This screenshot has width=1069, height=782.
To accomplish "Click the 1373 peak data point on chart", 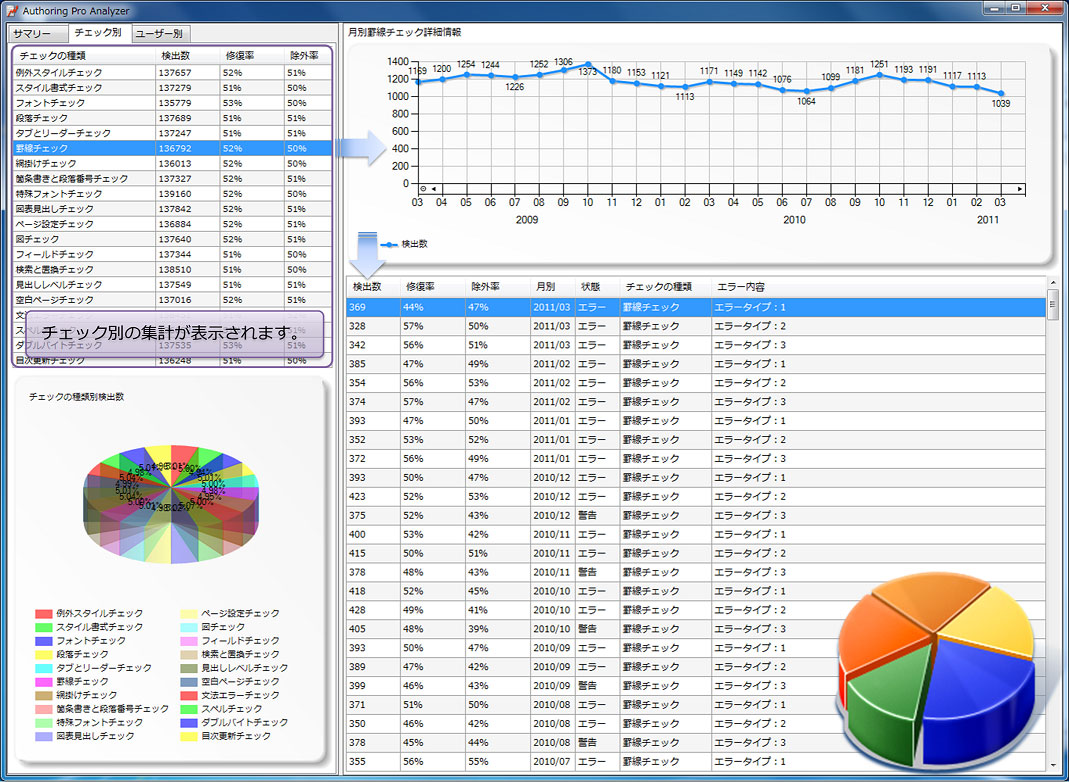I will click(587, 64).
